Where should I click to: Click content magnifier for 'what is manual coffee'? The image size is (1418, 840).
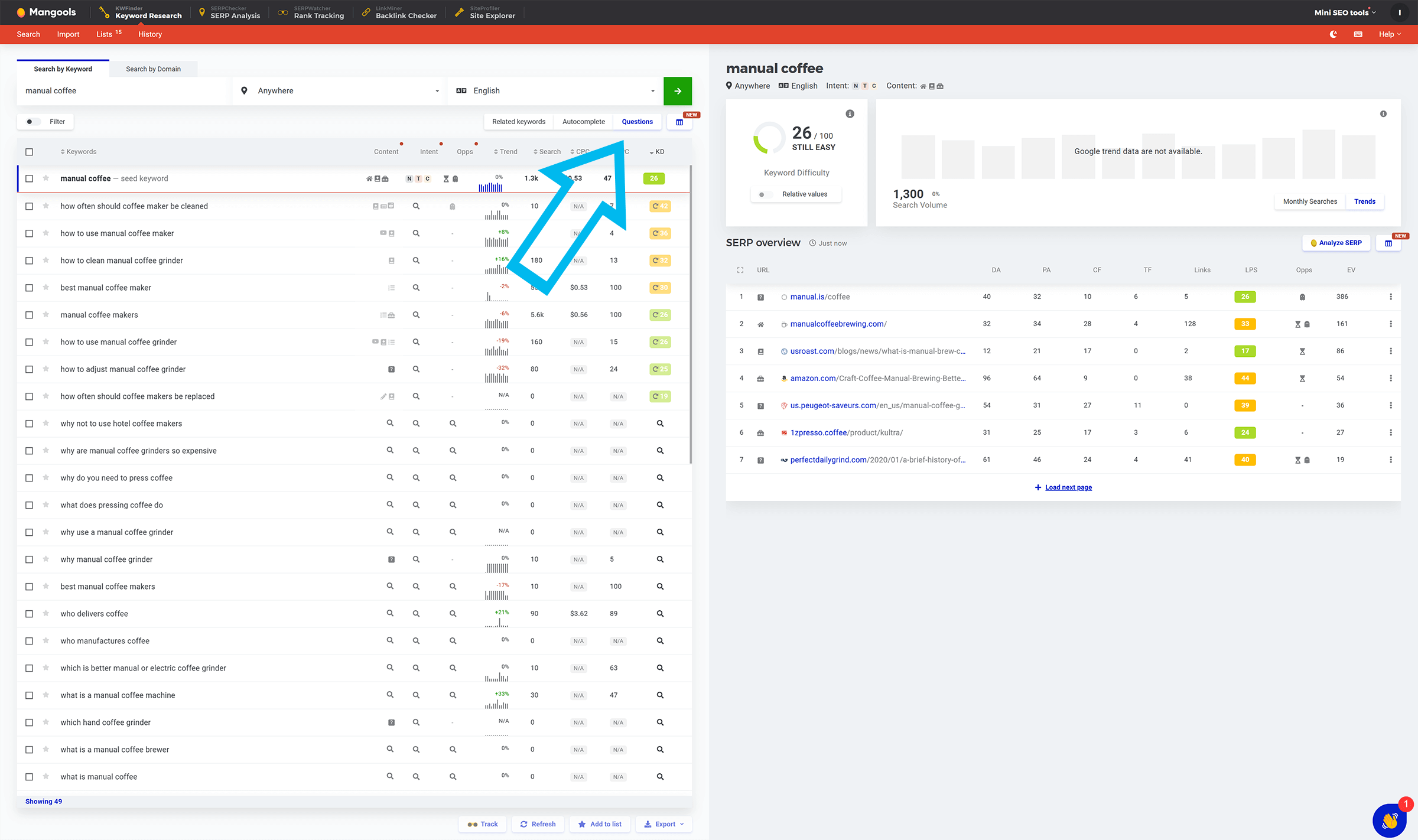click(390, 777)
